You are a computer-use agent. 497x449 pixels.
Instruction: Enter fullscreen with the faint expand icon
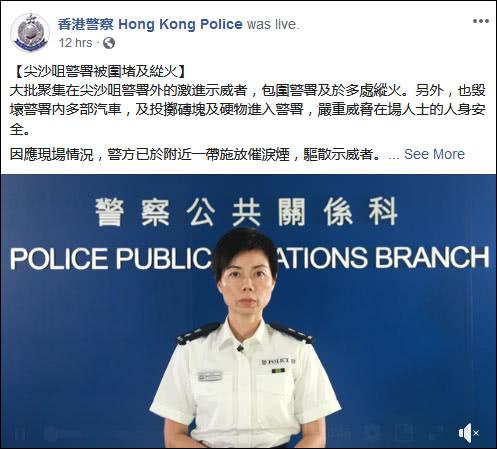point(436,433)
